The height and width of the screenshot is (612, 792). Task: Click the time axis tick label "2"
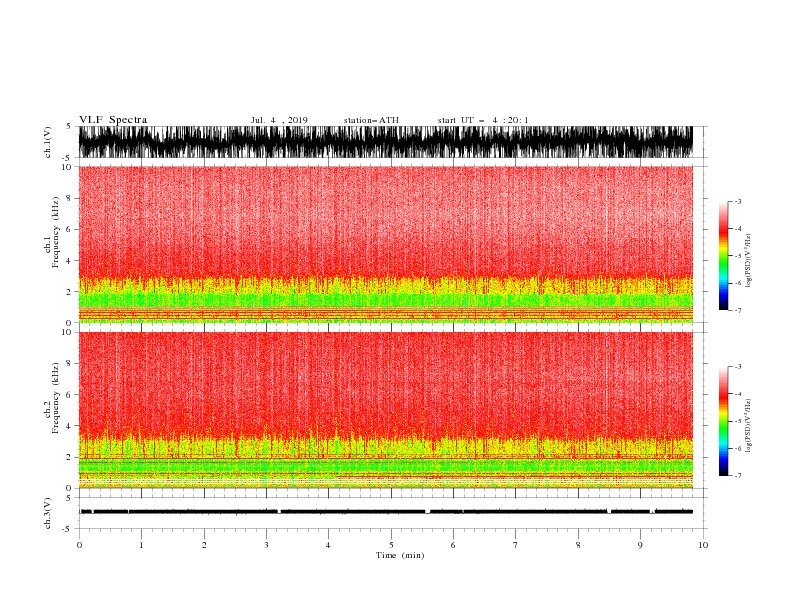(204, 545)
